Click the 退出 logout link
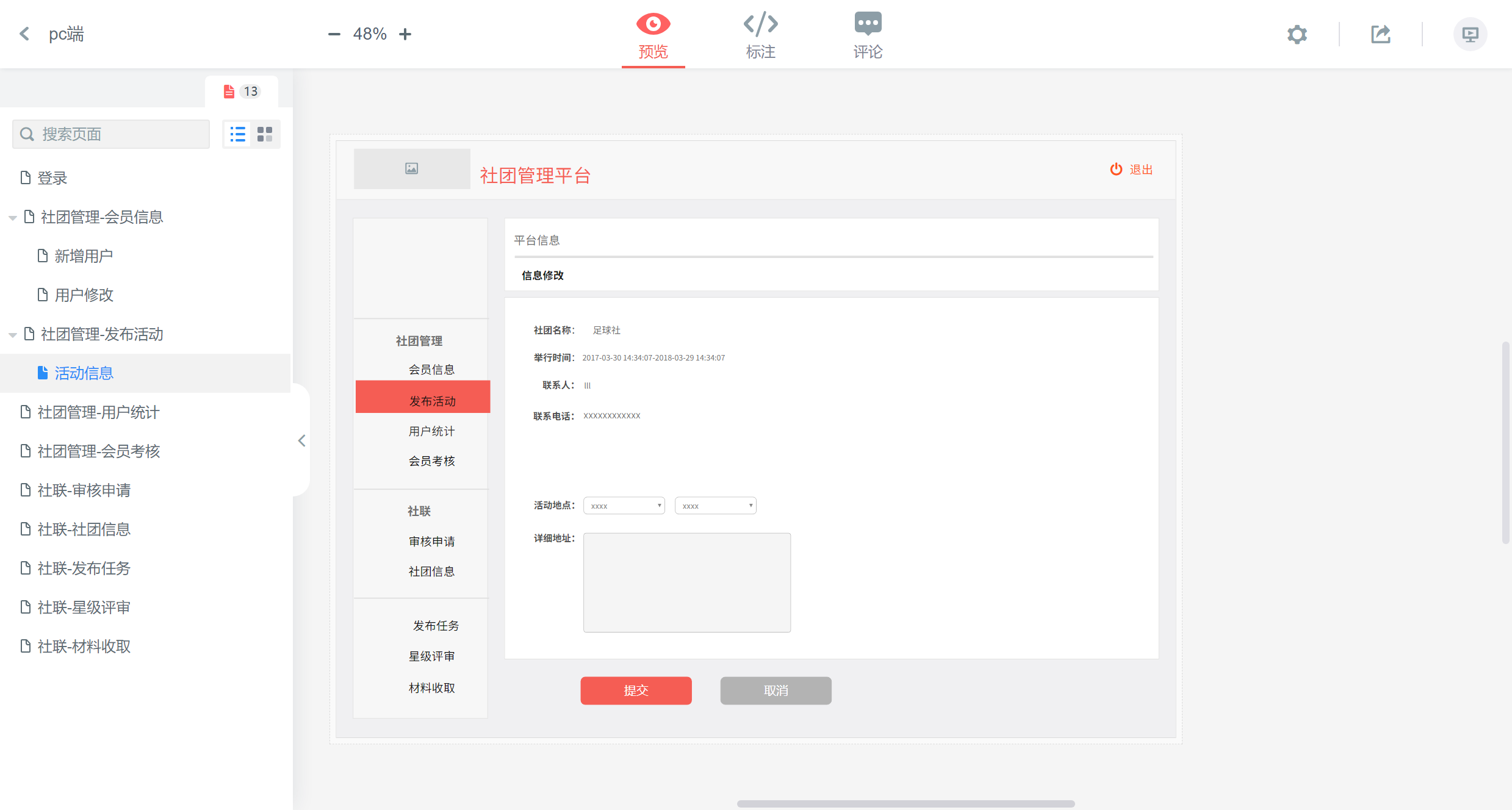This screenshot has width=1512, height=810. tap(1140, 170)
